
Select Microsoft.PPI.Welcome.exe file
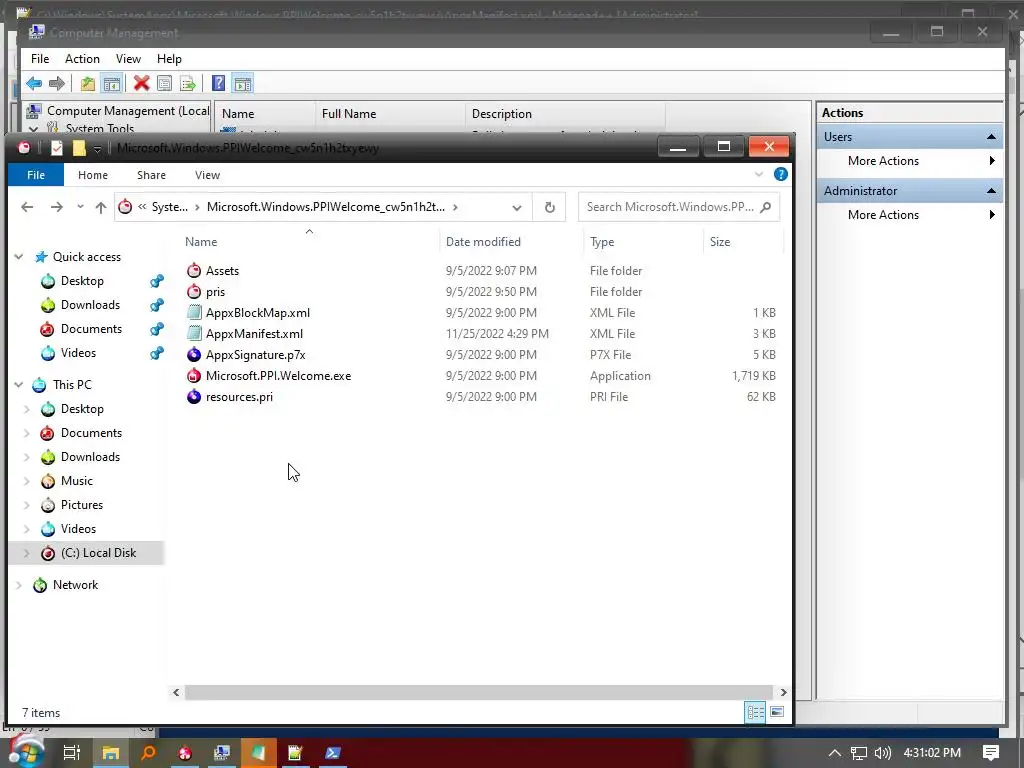pos(278,376)
